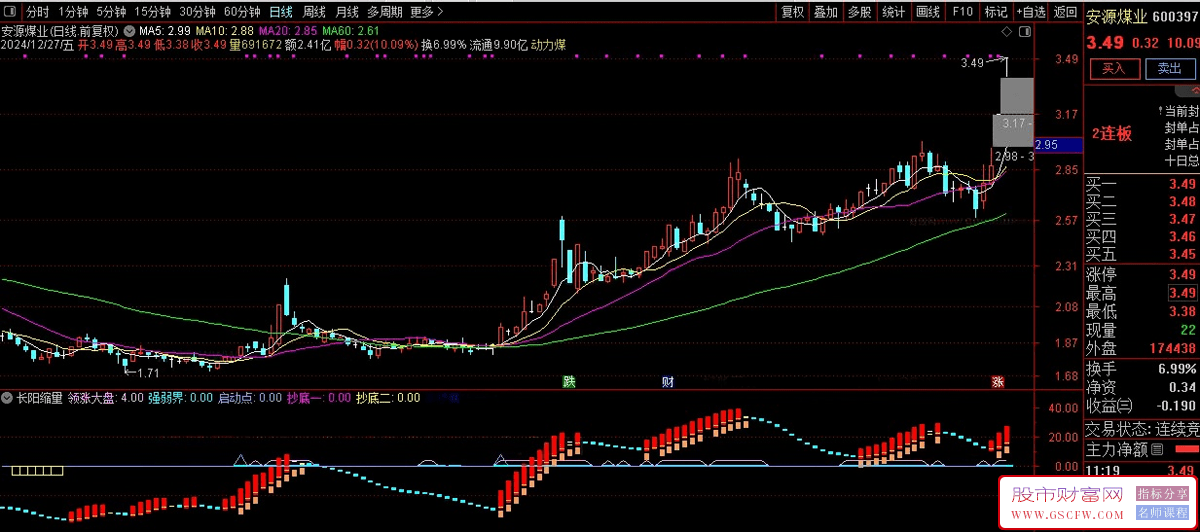The width and height of the screenshot is (1200, 532).
Task: Click the 卖出 sell button
Action: coord(1169,69)
